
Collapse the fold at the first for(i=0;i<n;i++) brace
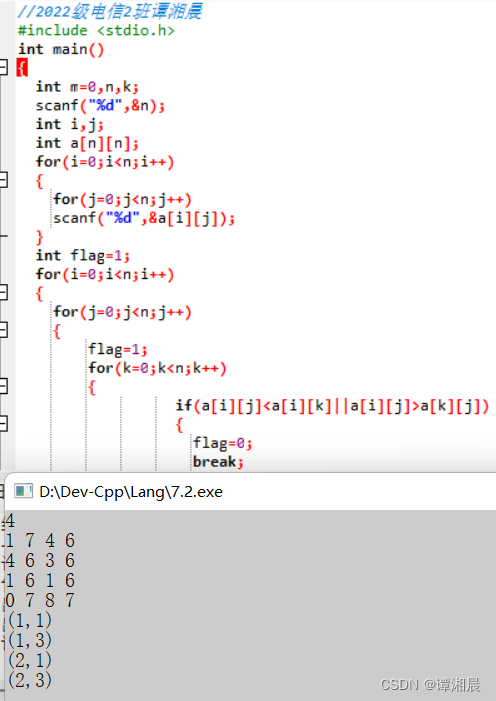3,180
